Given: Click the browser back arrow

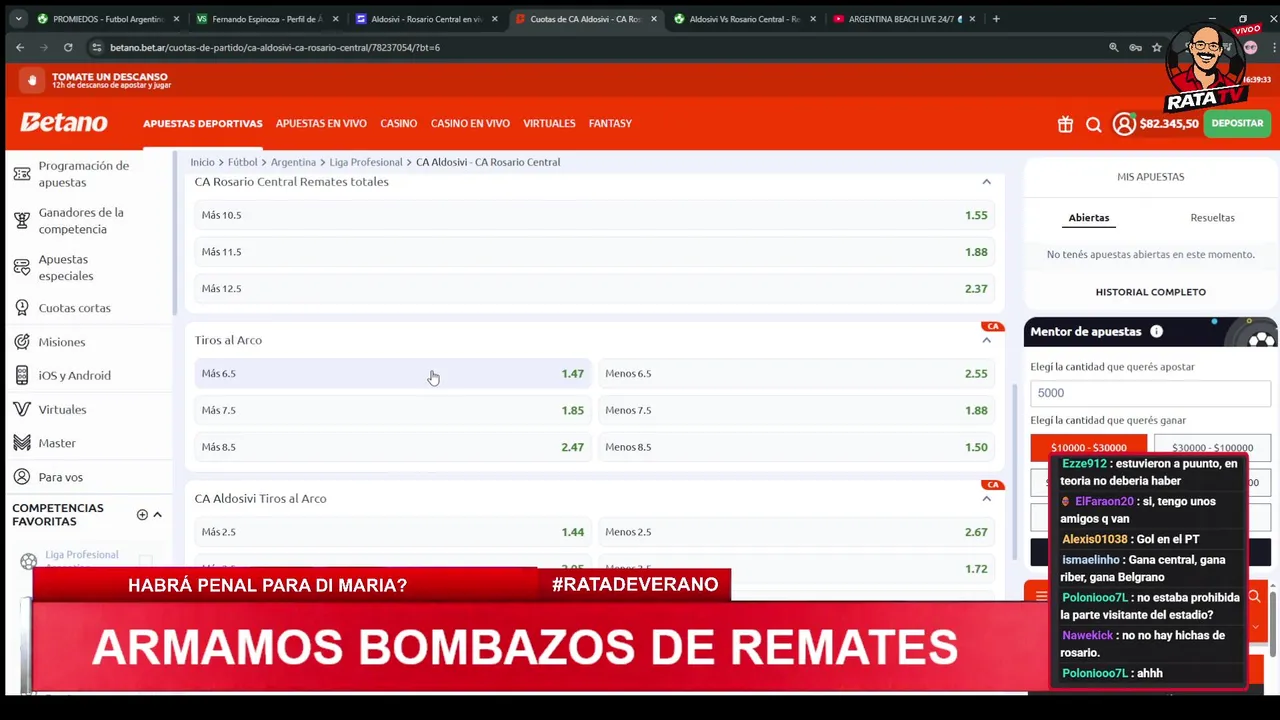Looking at the screenshot, I should [x=19, y=47].
